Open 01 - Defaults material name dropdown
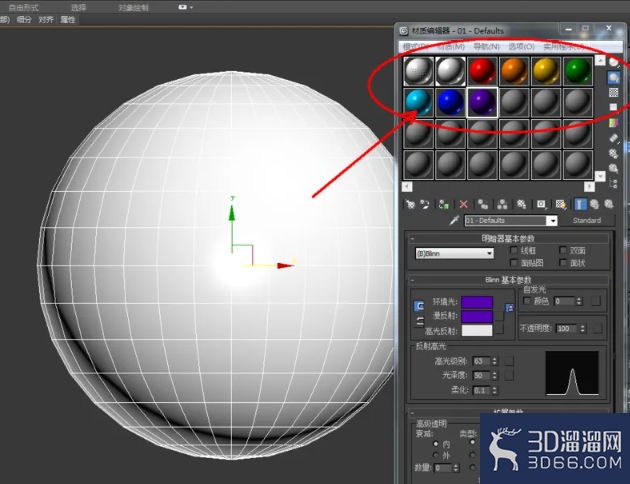The height and width of the screenshot is (484, 630). pos(553,221)
